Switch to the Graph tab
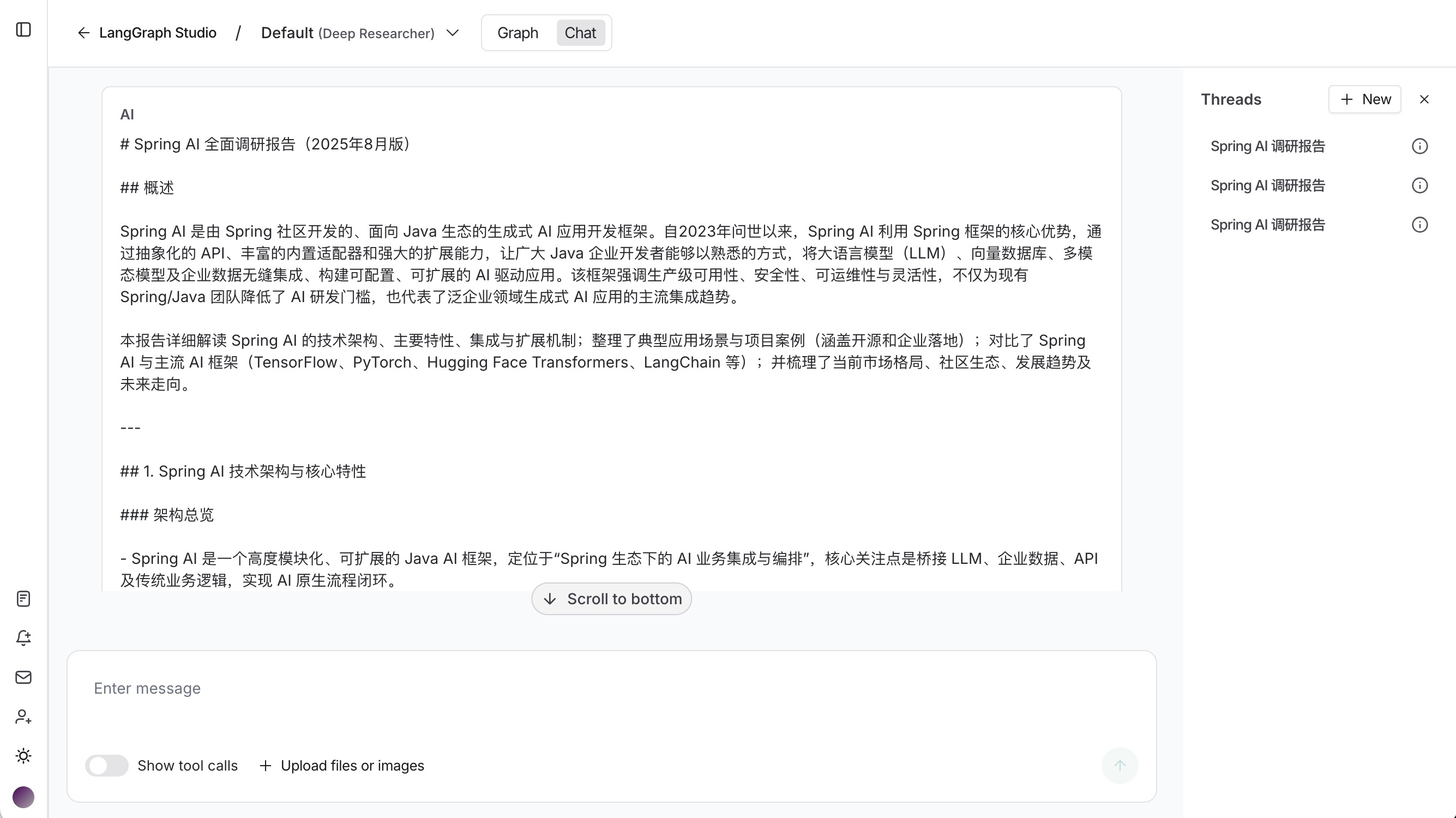The height and width of the screenshot is (818, 1456). pyautogui.click(x=517, y=33)
